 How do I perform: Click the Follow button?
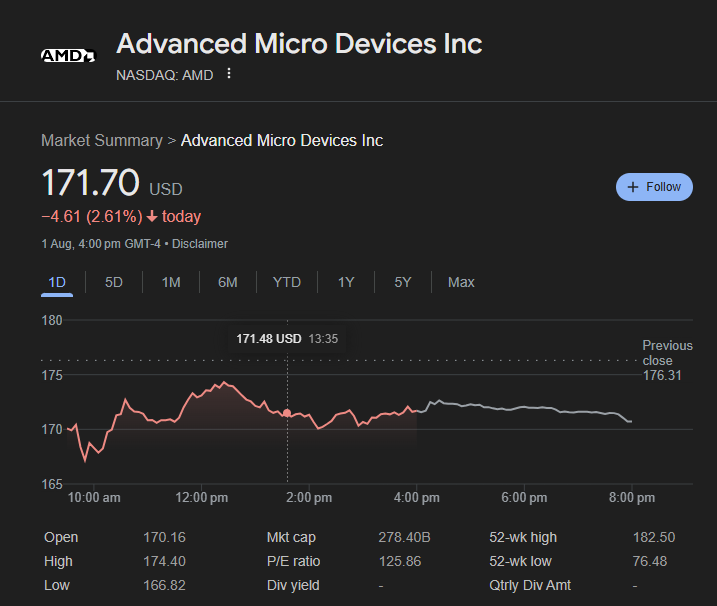pyautogui.click(x=654, y=187)
